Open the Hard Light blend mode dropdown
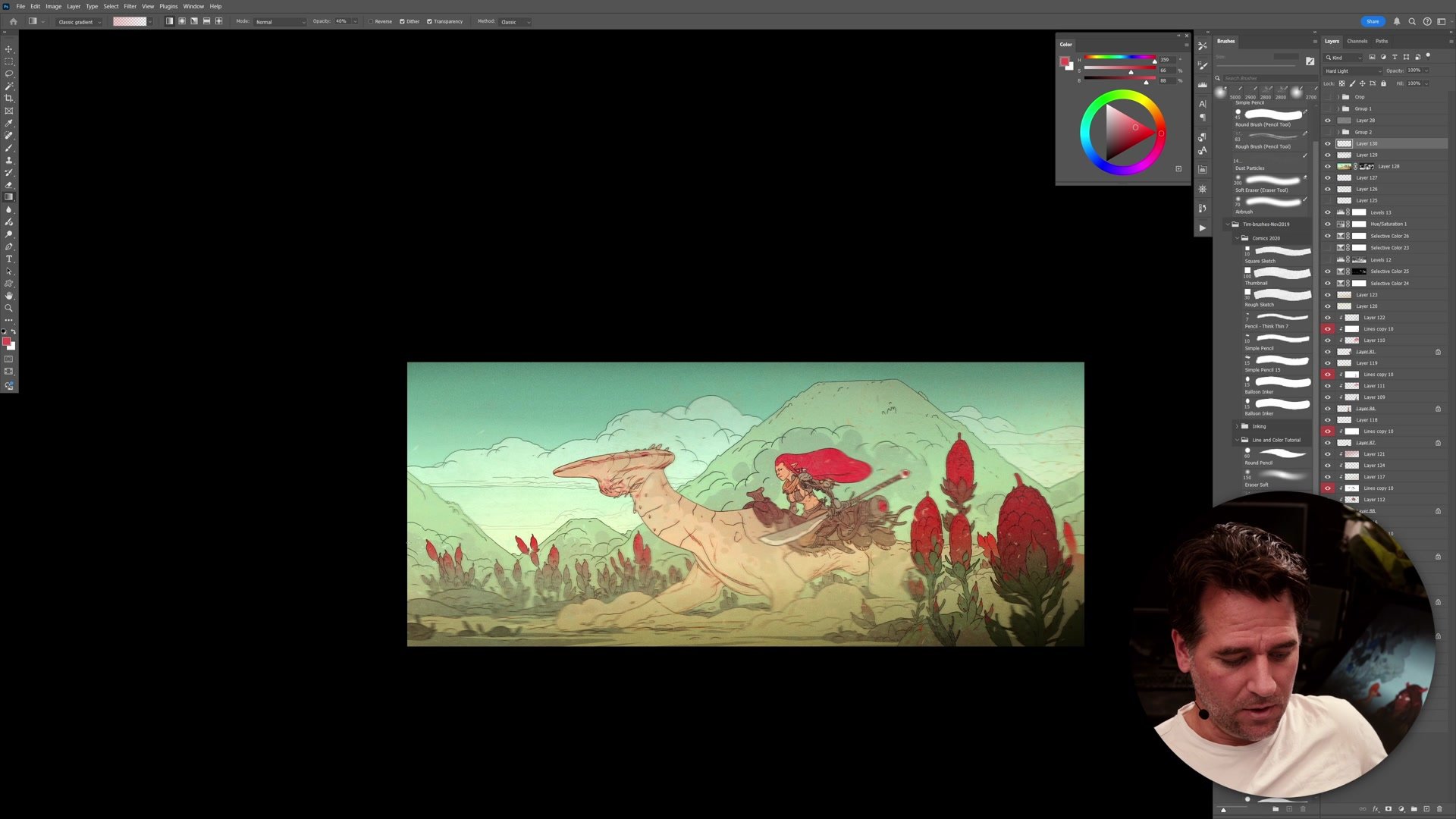Viewport: 1456px width, 819px height. [1352, 71]
